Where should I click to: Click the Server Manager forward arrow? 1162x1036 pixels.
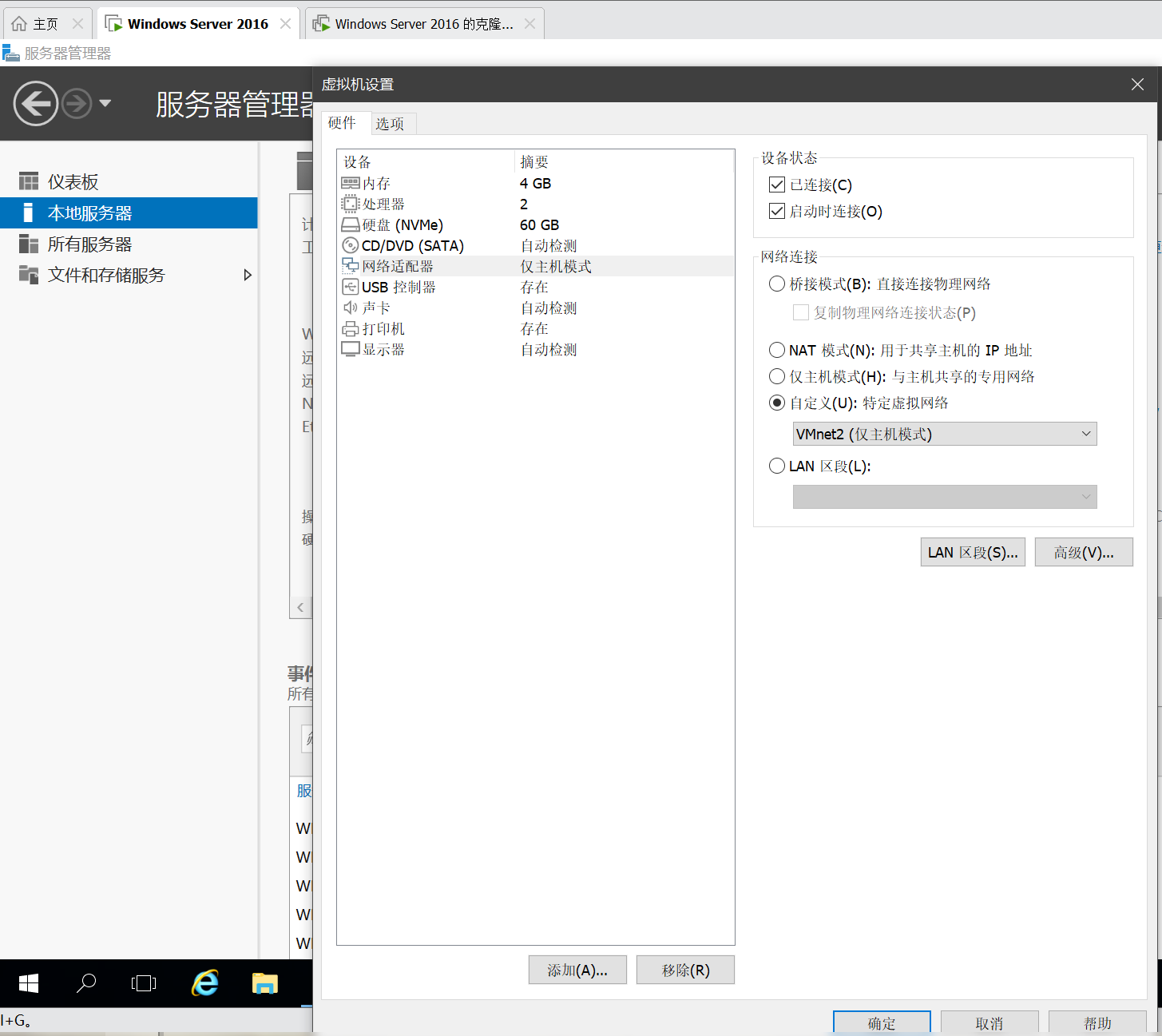click(x=77, y=104)
